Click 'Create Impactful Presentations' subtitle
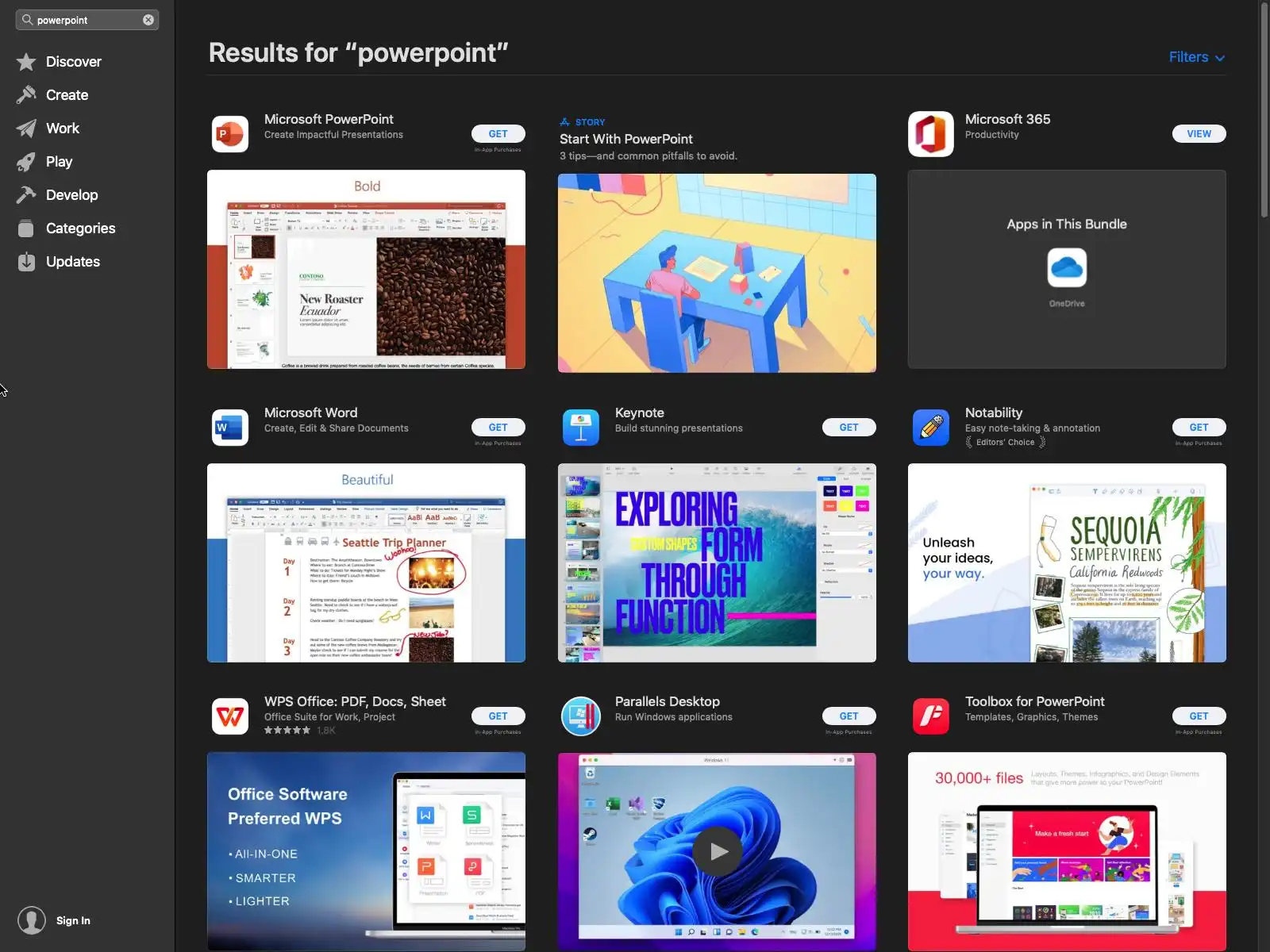 [333, 135]
